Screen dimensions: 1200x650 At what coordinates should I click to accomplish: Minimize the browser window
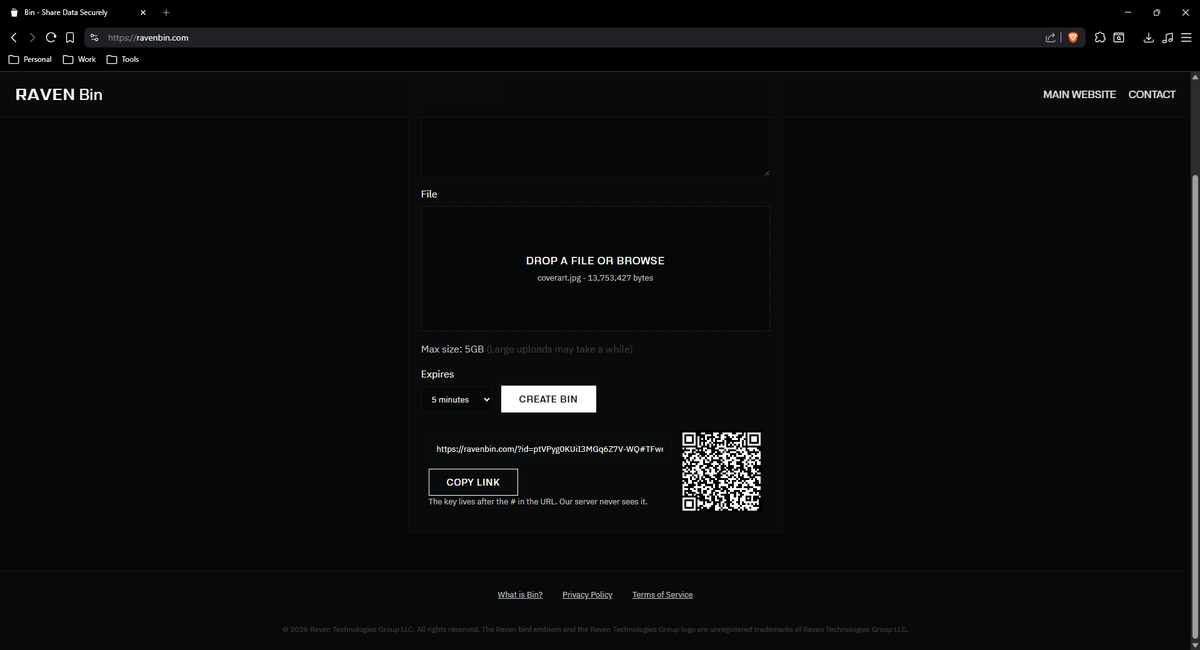1128,12
